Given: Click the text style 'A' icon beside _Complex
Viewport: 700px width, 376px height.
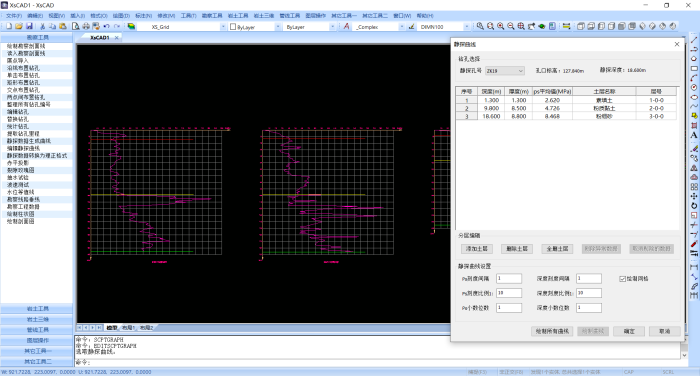Looking at the screenshot, I should (x=346, y=27).
